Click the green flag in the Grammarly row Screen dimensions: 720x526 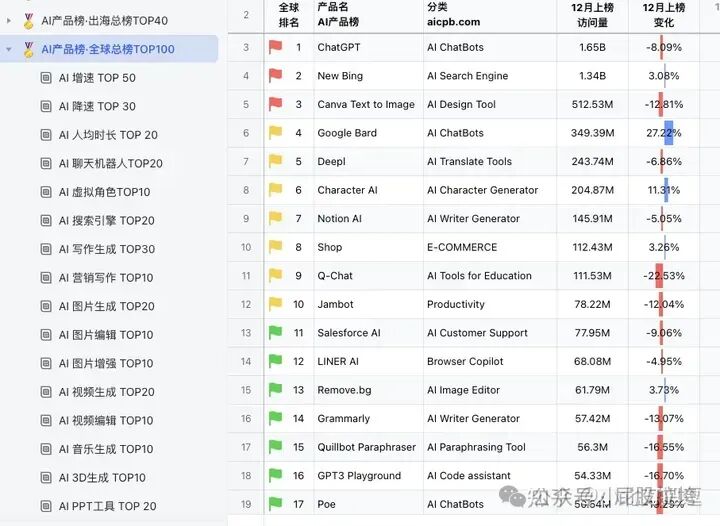pyautogui.click(x=276, y=418)
